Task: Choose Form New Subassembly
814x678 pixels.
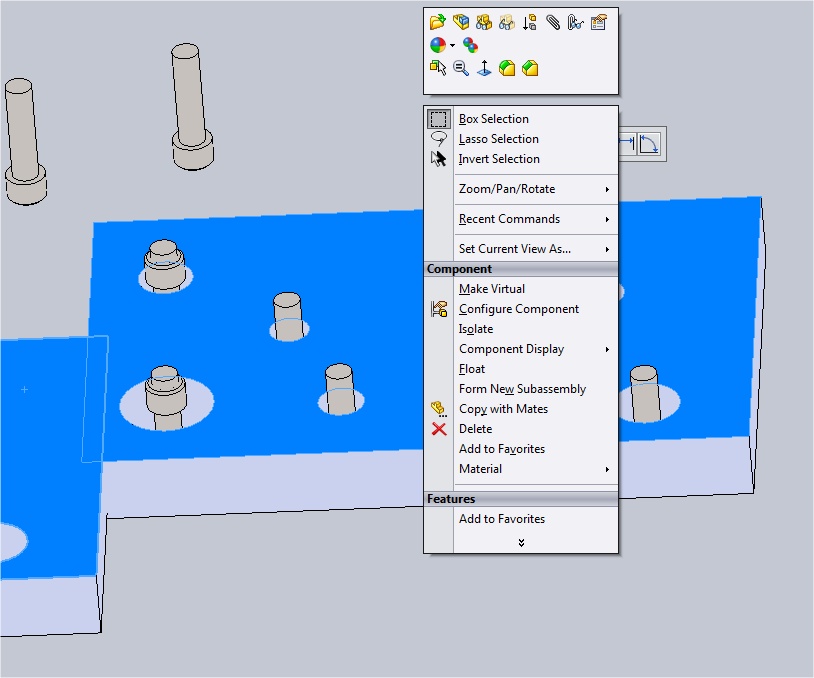Action: 521,389
